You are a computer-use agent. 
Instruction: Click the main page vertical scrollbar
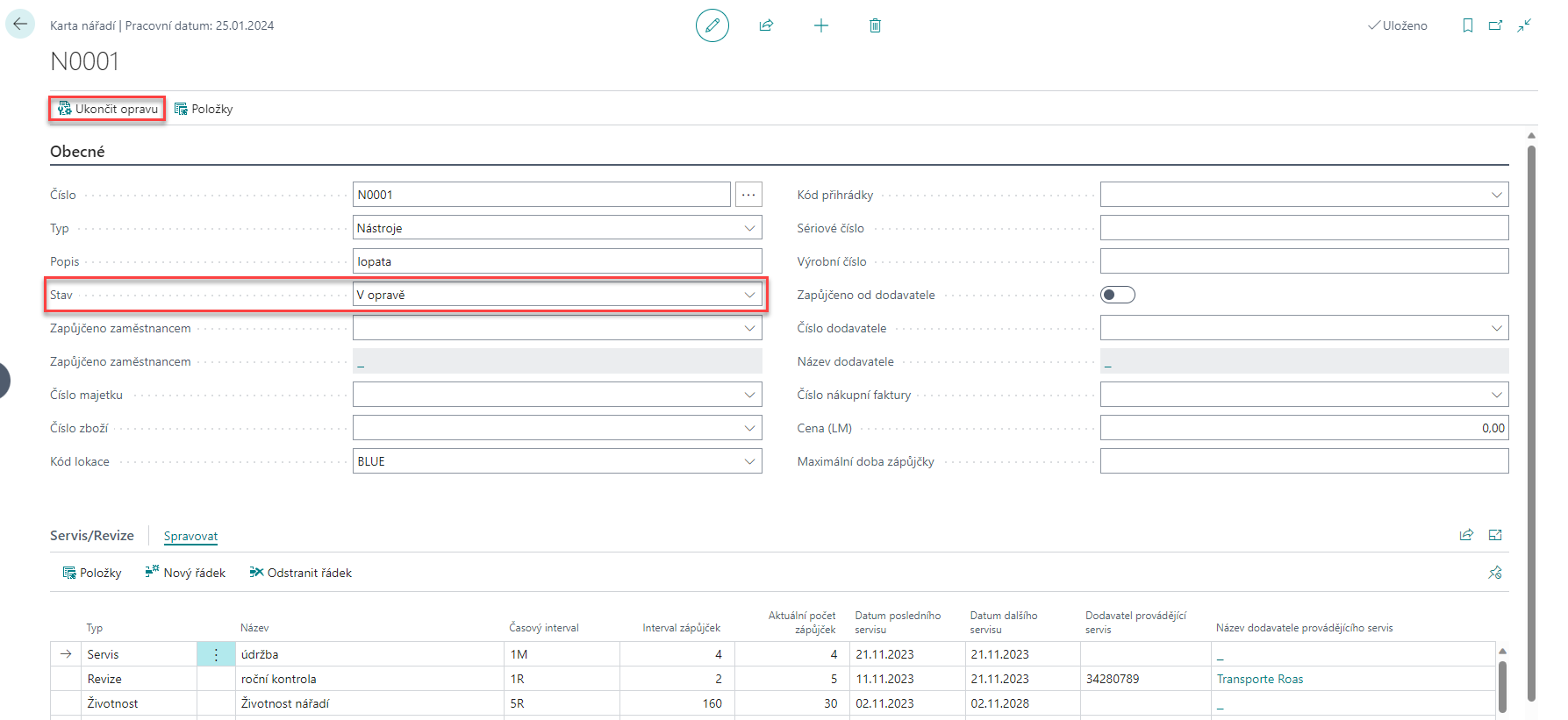(1531, 421)
